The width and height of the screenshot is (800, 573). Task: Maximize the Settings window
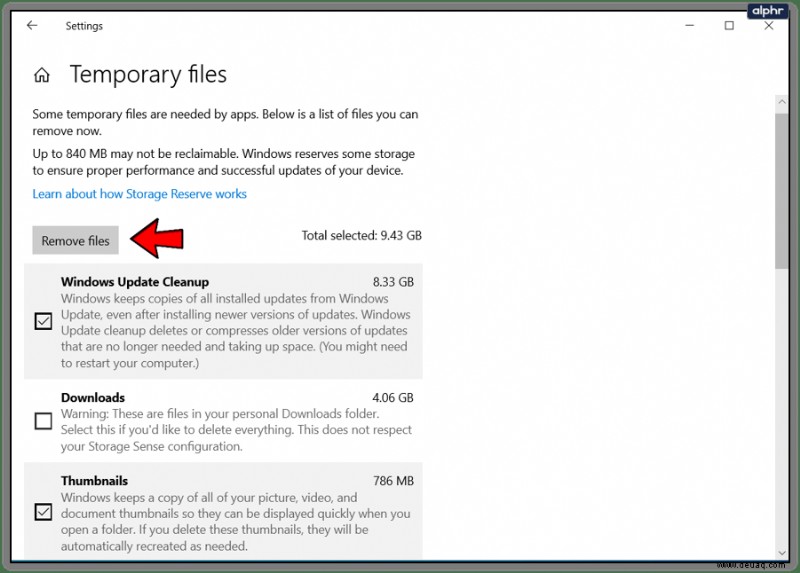729,26
